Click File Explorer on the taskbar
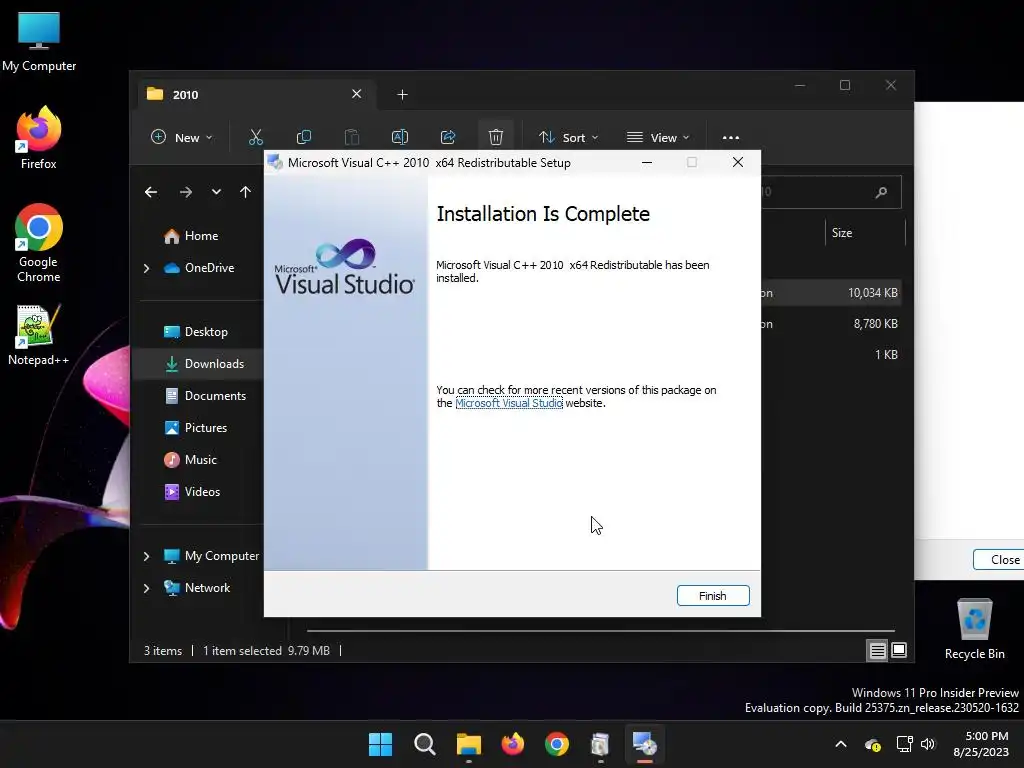Screen dimensions: 1024x768 (x=468, y=744)
